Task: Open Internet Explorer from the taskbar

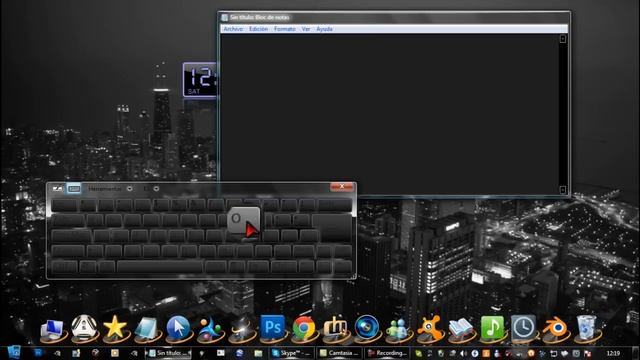Action: 240,353
